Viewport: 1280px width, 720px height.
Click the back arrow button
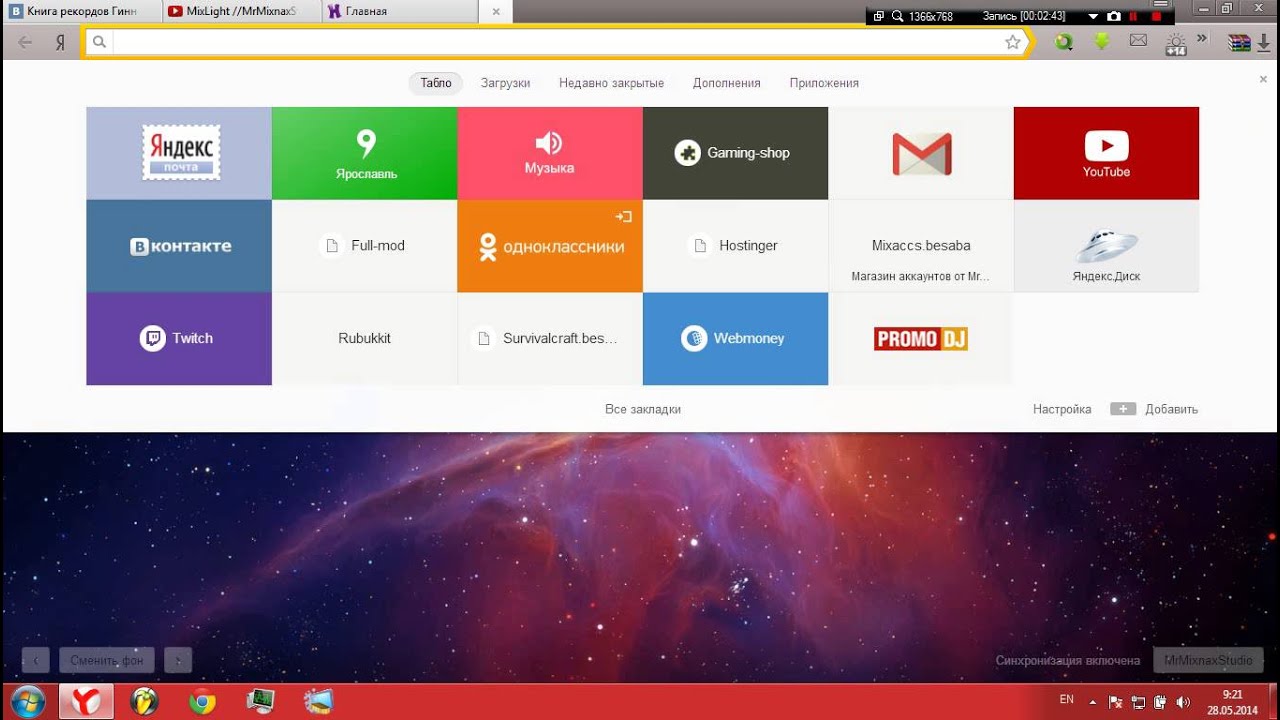[25, 42]
